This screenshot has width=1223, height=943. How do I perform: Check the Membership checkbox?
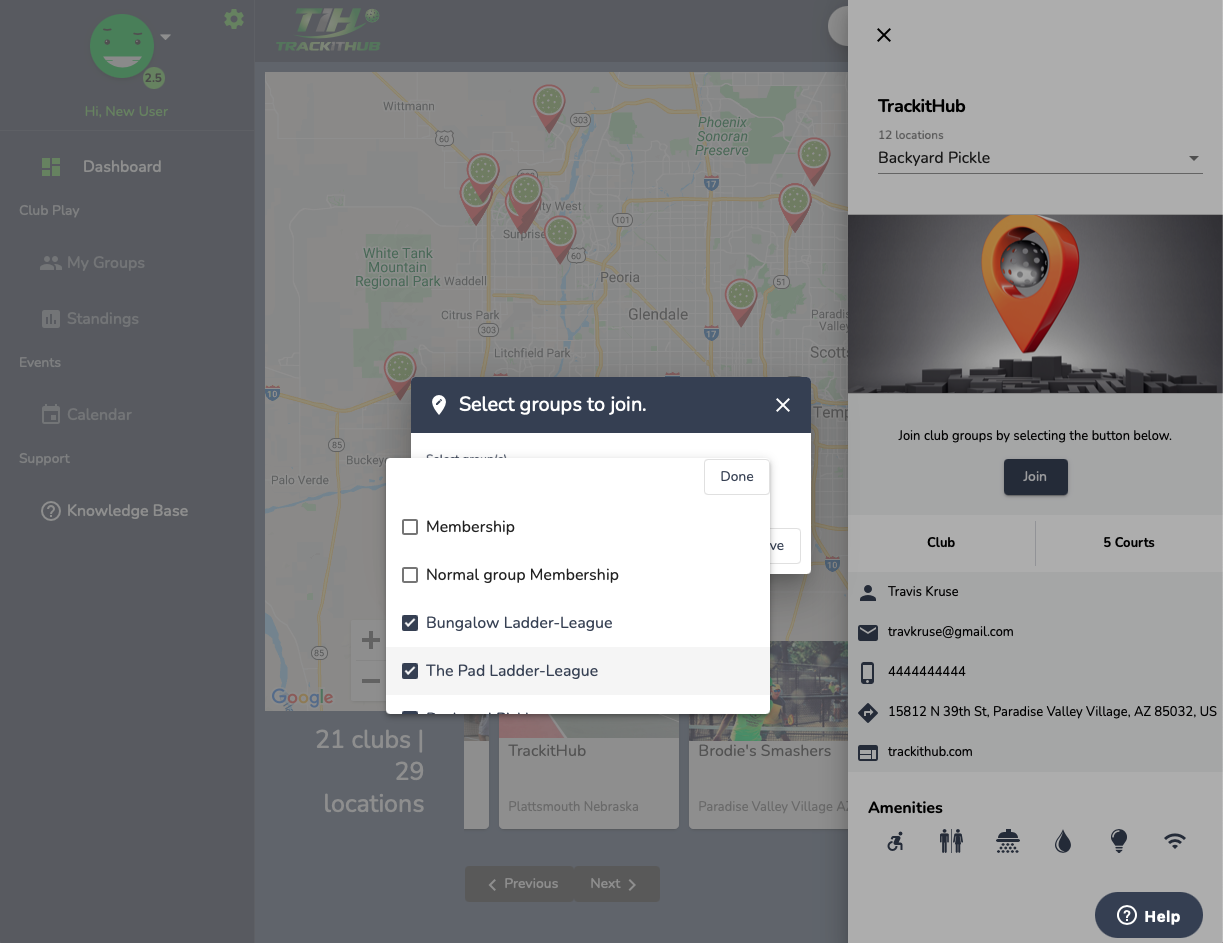tap(410, 527)
